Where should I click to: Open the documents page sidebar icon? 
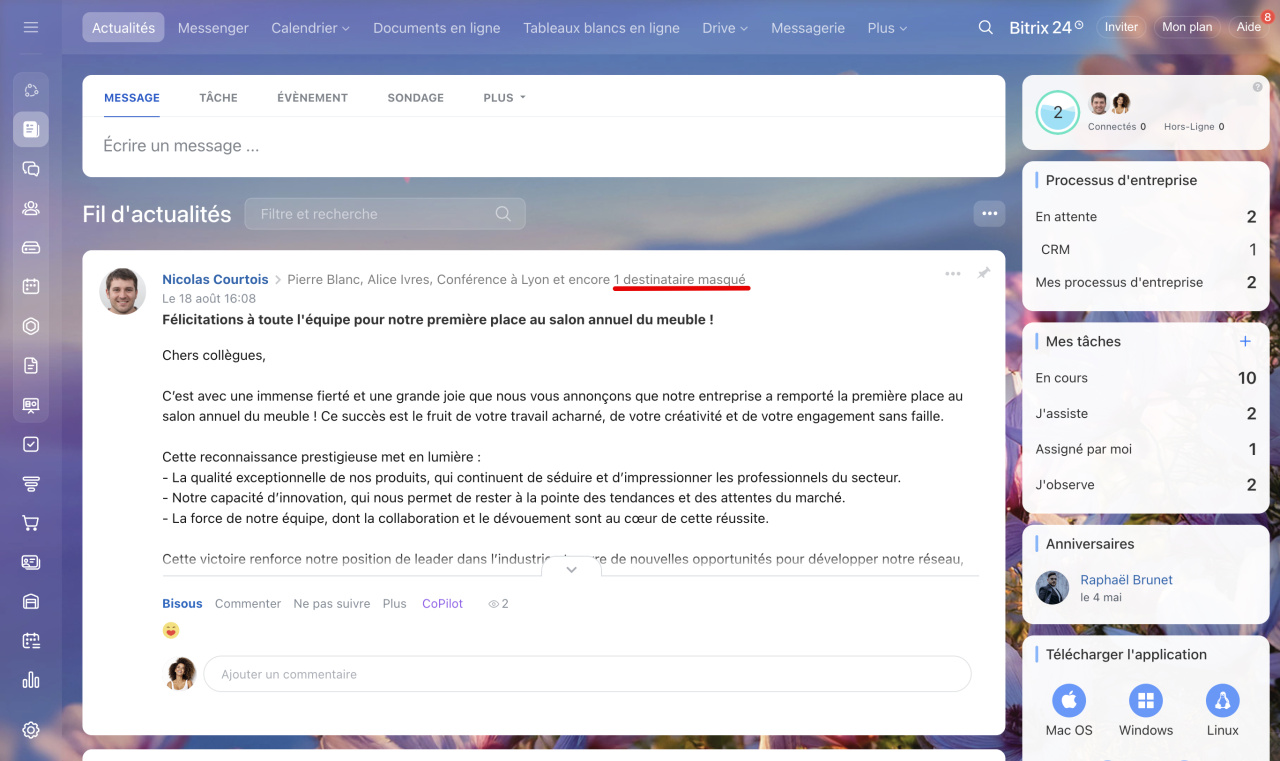(x=31, y=365)
